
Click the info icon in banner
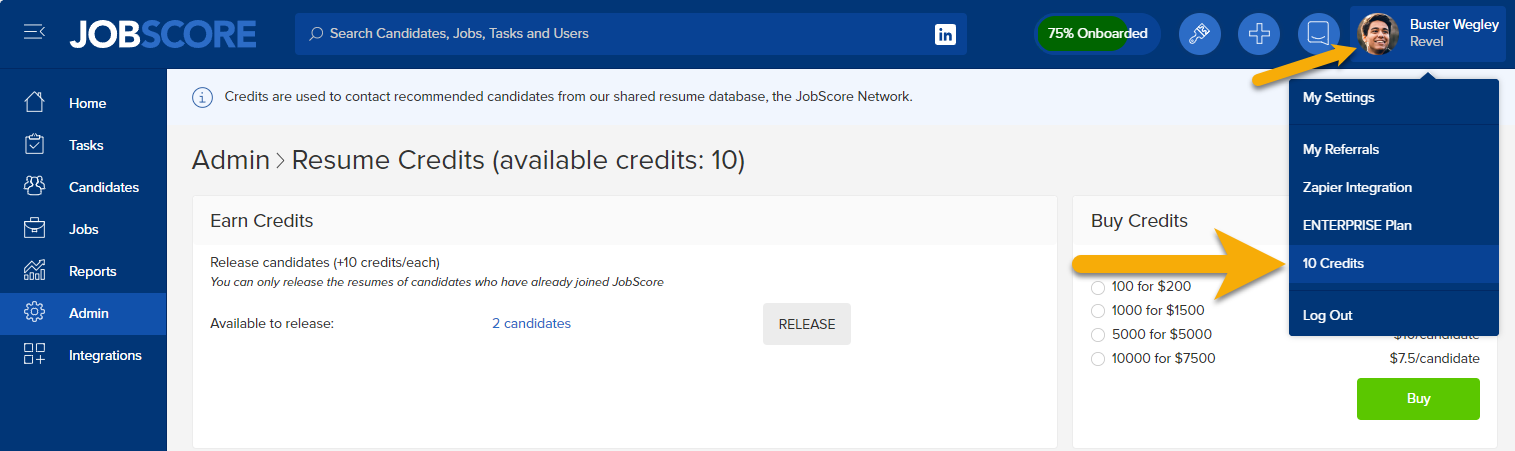pyautogui.click(x=202, y=97)
